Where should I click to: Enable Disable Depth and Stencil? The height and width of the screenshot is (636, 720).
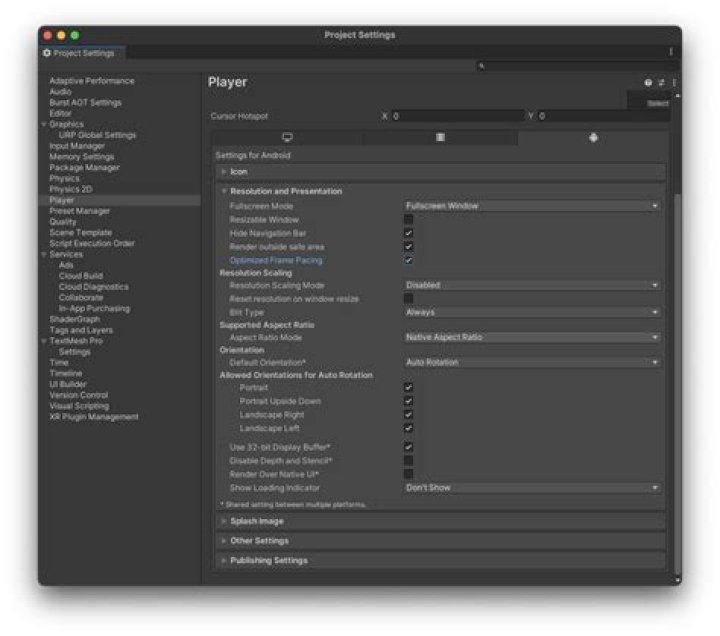(408, 461)
